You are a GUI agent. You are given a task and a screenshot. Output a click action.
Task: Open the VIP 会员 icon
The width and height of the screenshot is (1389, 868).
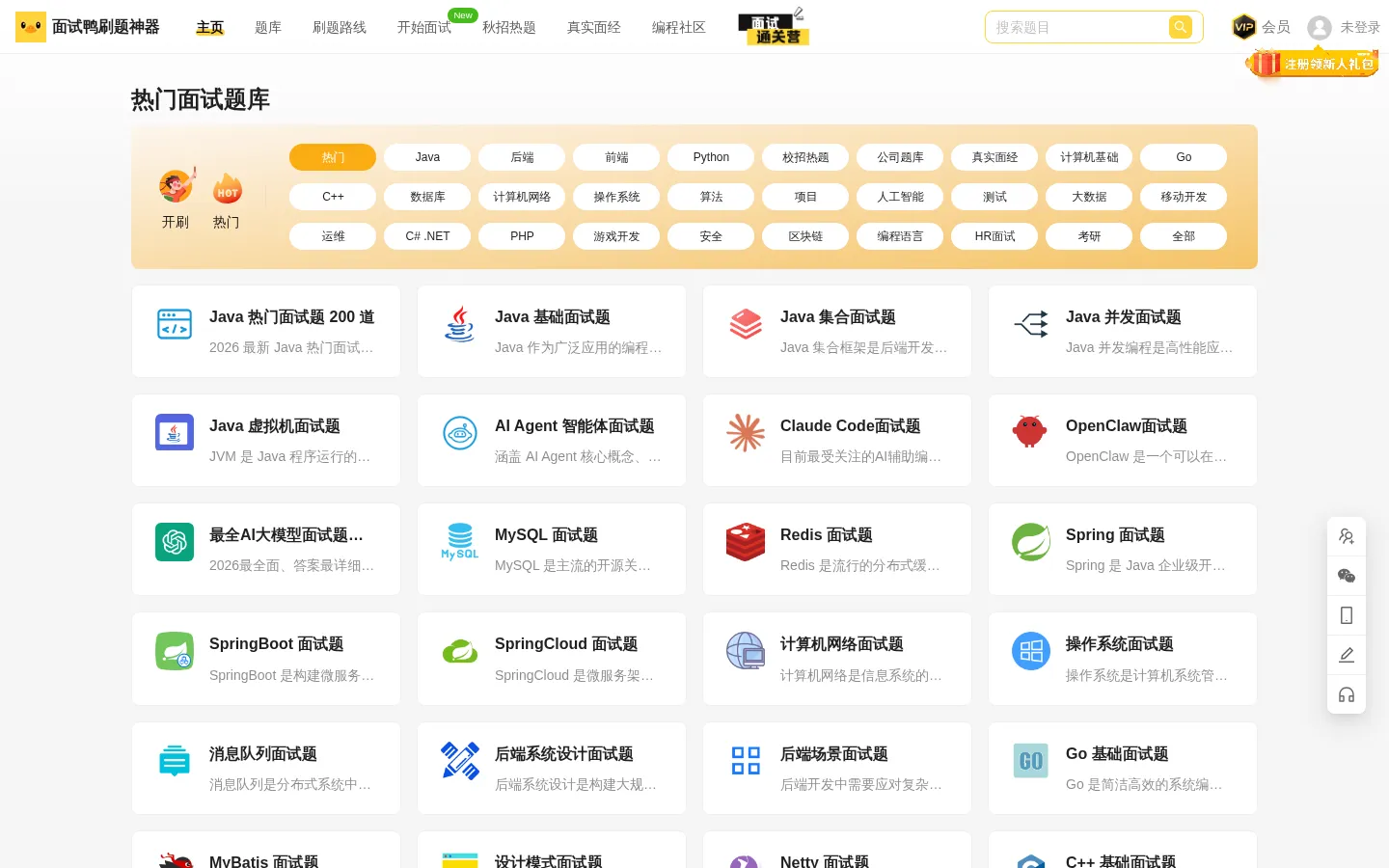[x=1243, y=27]
